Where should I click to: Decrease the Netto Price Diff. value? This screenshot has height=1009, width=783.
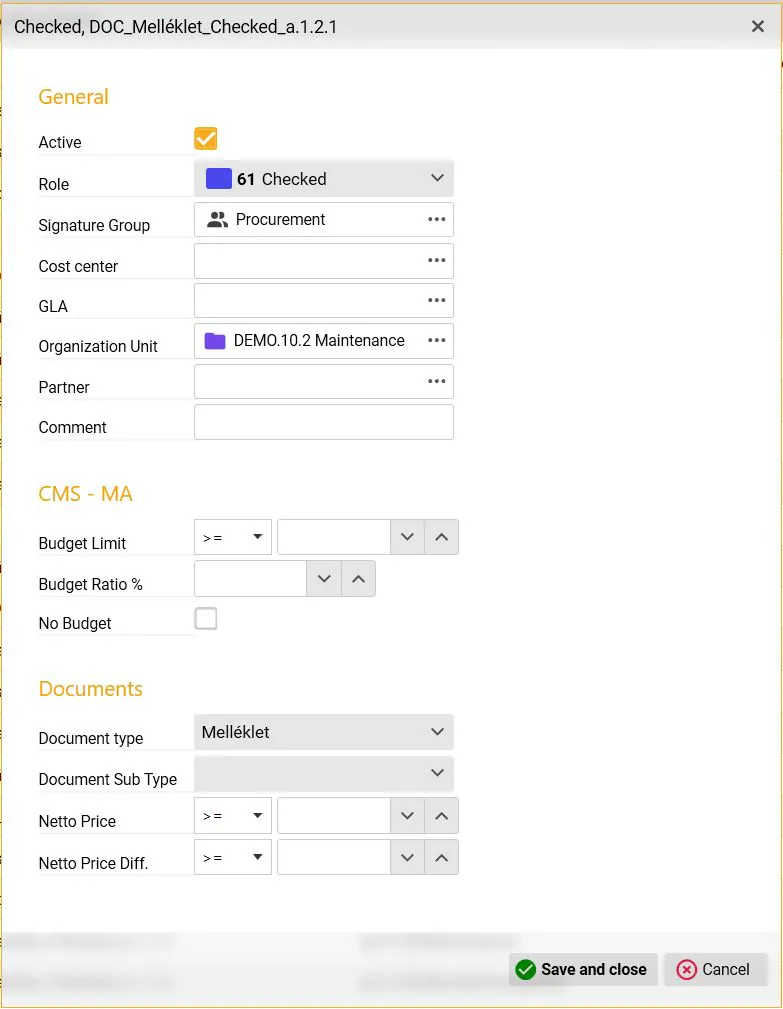point(407,857)
